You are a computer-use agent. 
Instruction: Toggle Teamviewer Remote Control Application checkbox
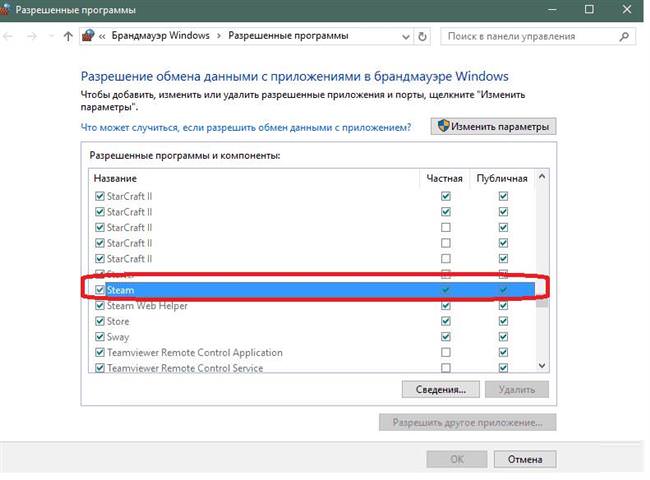click(x=99, y=352)
